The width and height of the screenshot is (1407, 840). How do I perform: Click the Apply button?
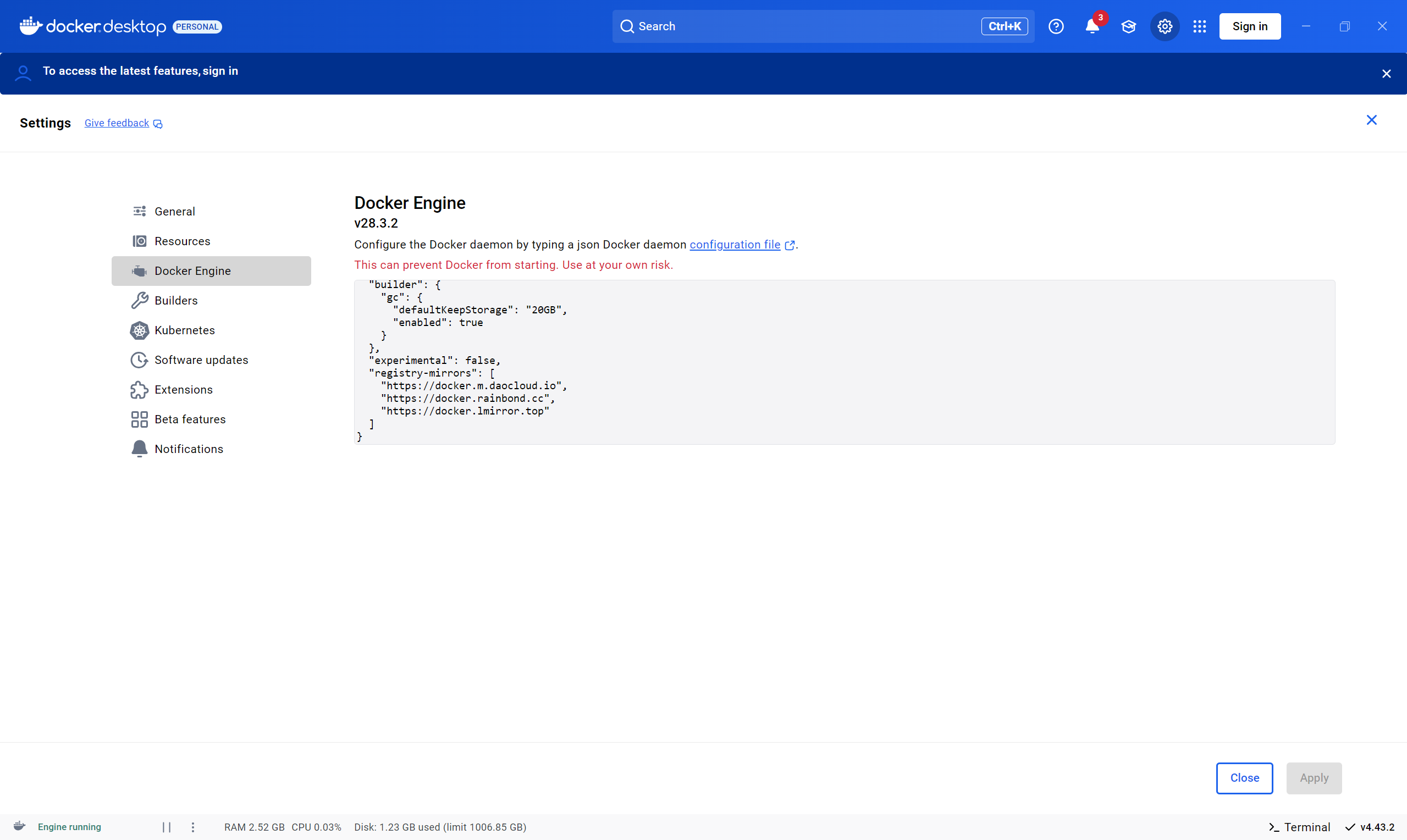pos(1314,778)
